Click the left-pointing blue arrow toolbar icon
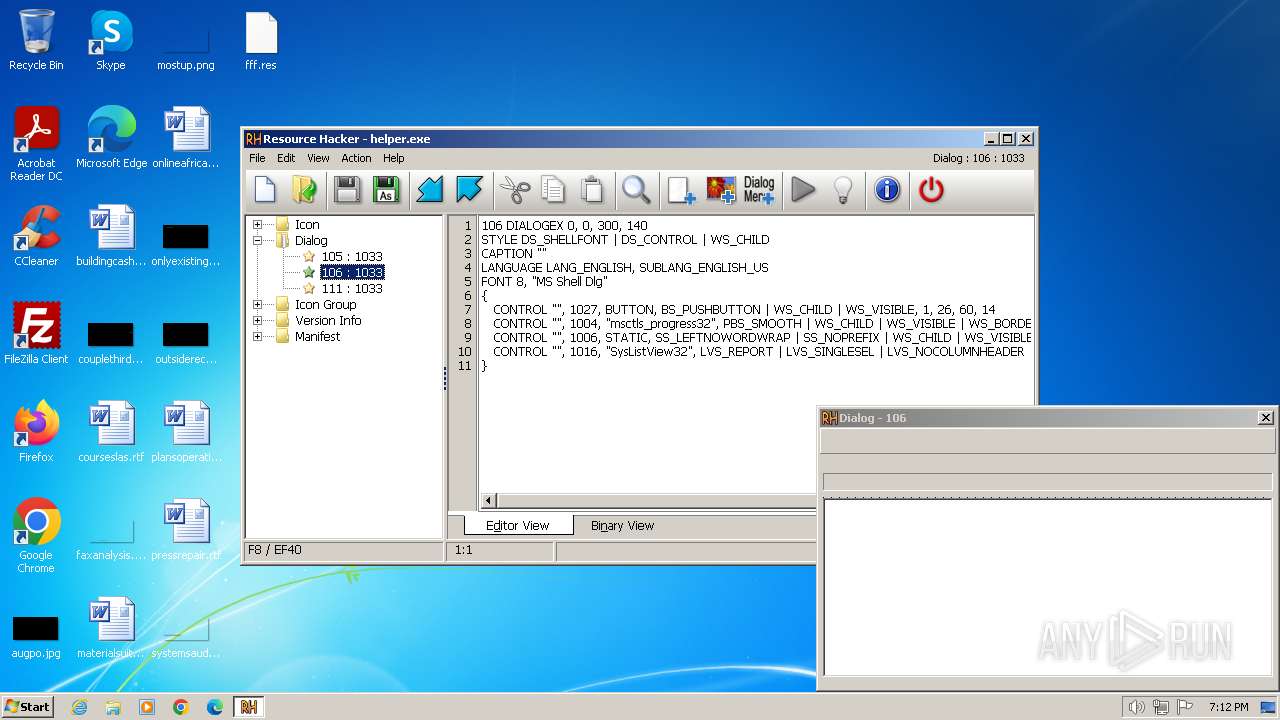 tap(430, 189)
